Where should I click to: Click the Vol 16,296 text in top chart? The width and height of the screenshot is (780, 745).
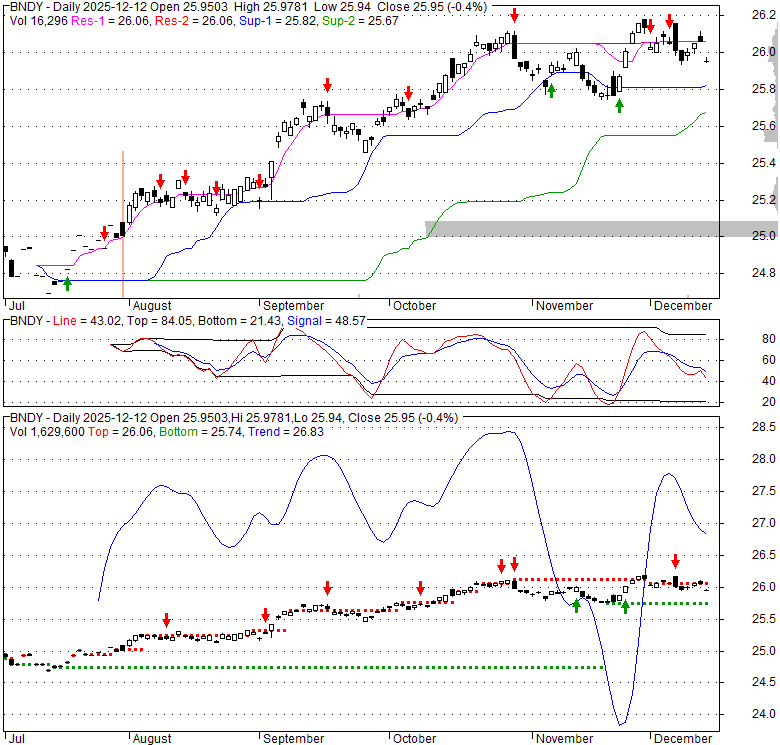point(39,21)
